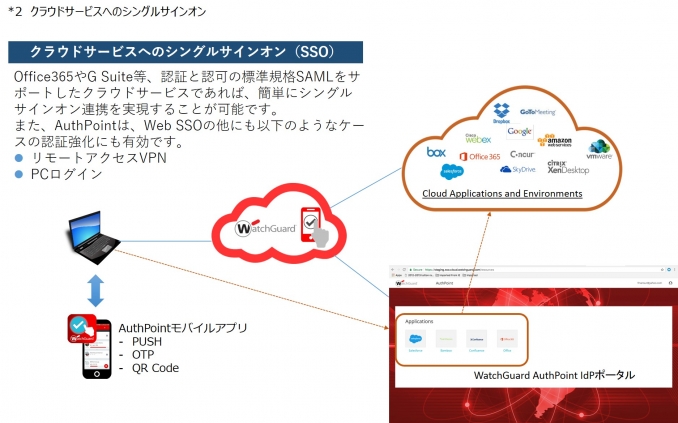Open the Confluence application tile
This screenshot has height=423, width=678.
coord(477,341)
